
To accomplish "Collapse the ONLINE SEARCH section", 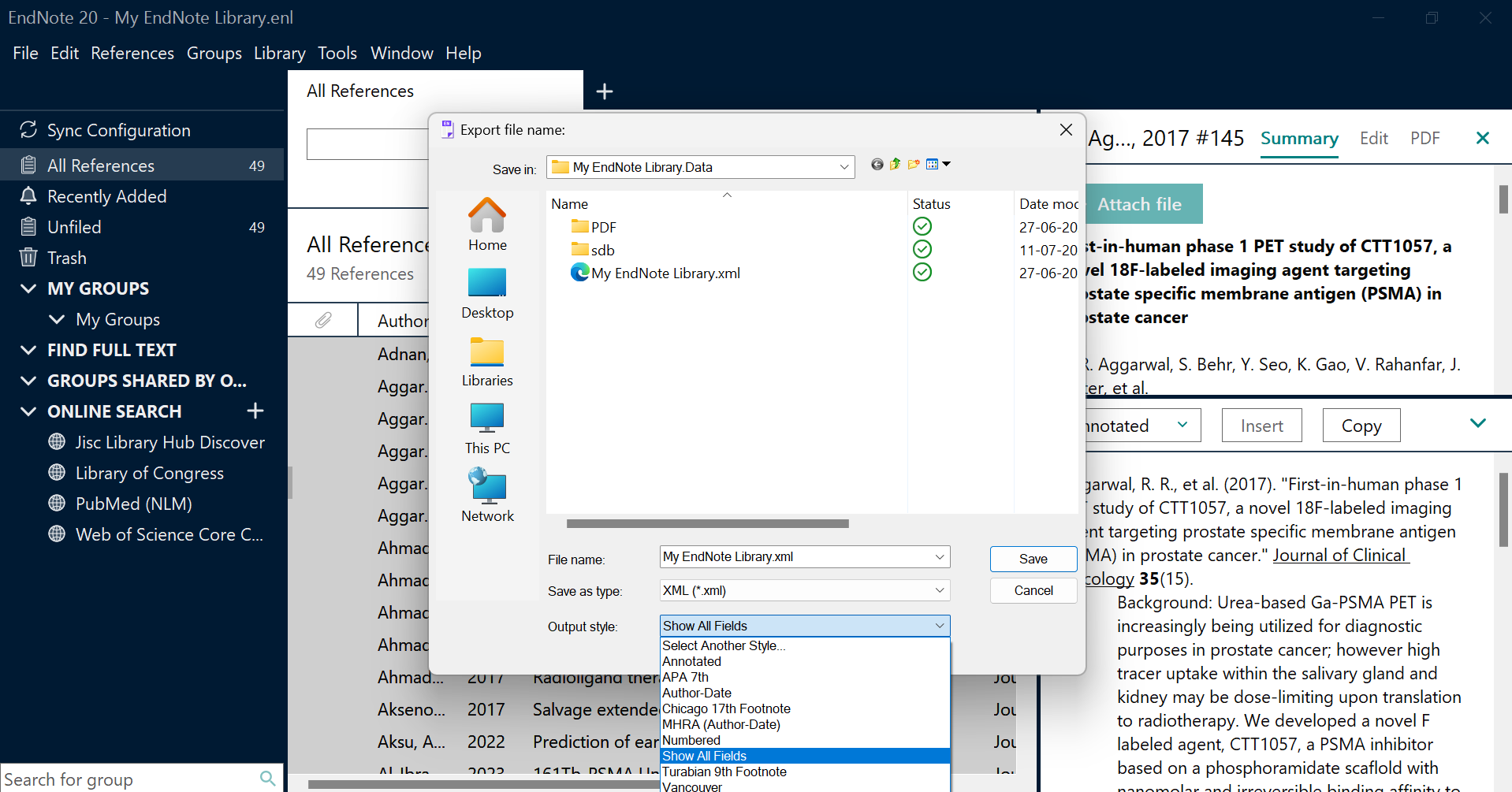I will pos(28,411).
